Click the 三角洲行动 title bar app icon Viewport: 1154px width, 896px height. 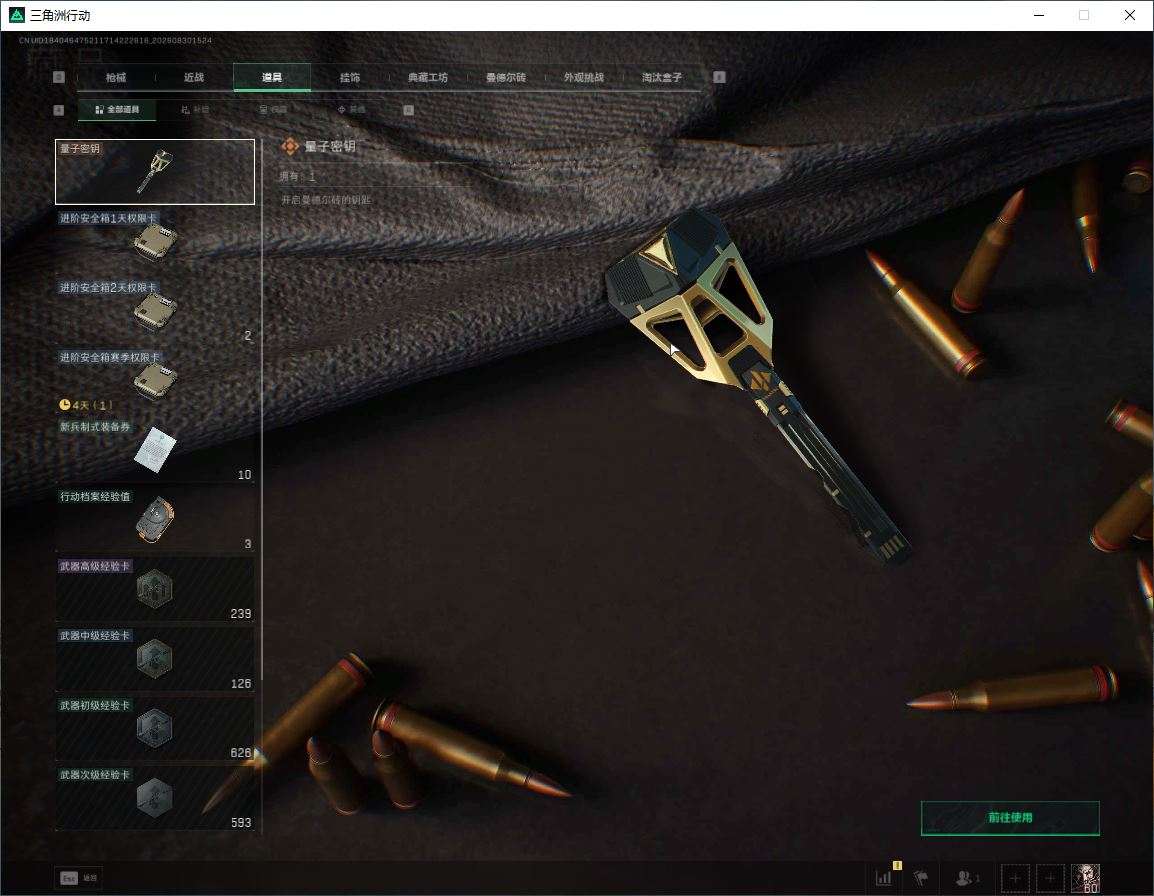coord(16,15)
